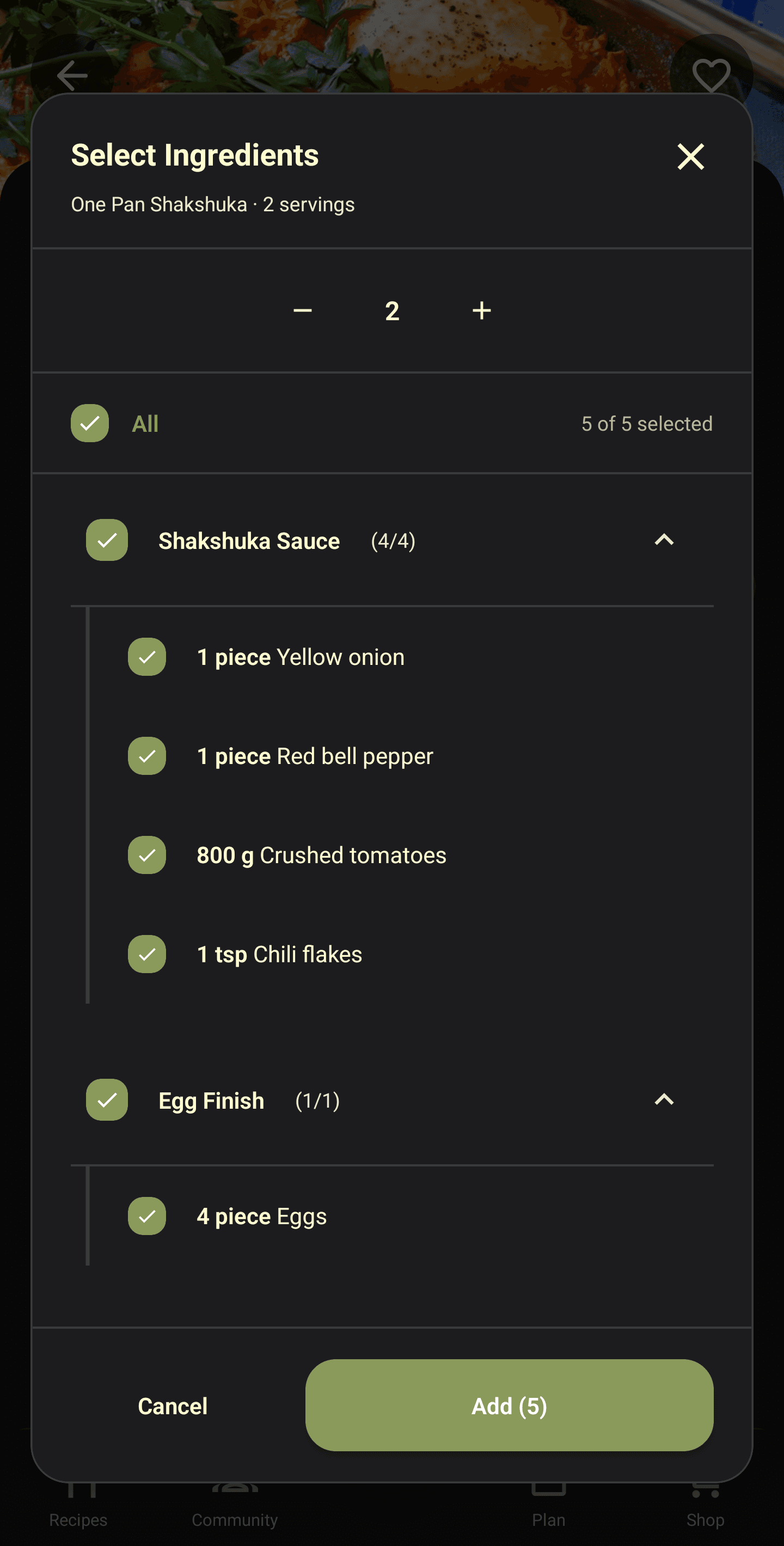Uncheck the Eggs ingredient
The width and height of the screenshot is (784, 1546).
(147, 1217)
